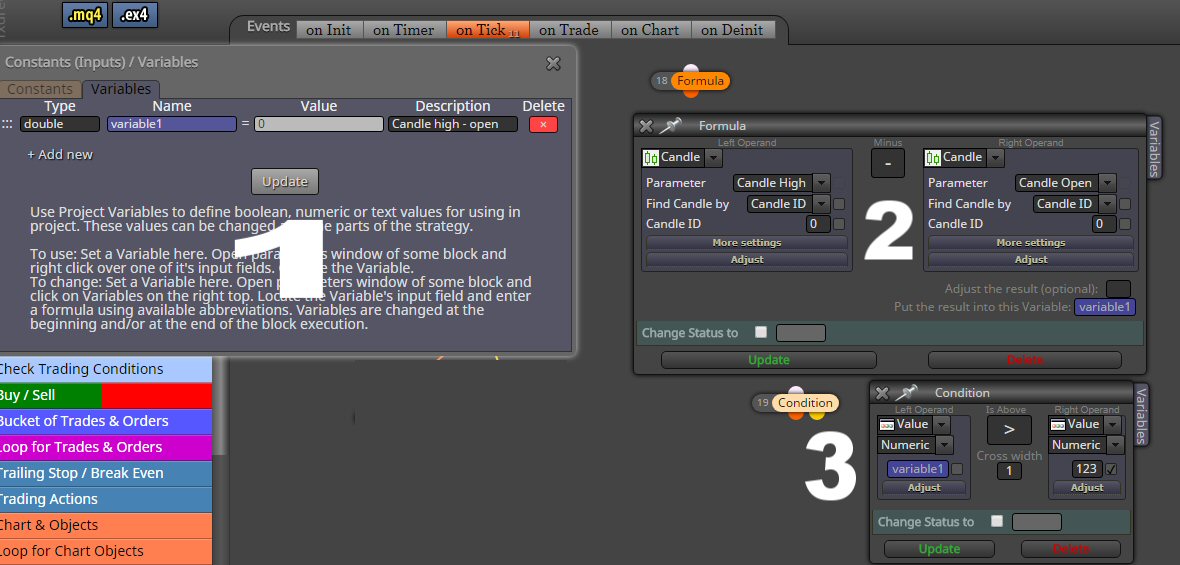Export project as .ex4 file
Screen dimensions: 1180x565
tap(135, 15)
